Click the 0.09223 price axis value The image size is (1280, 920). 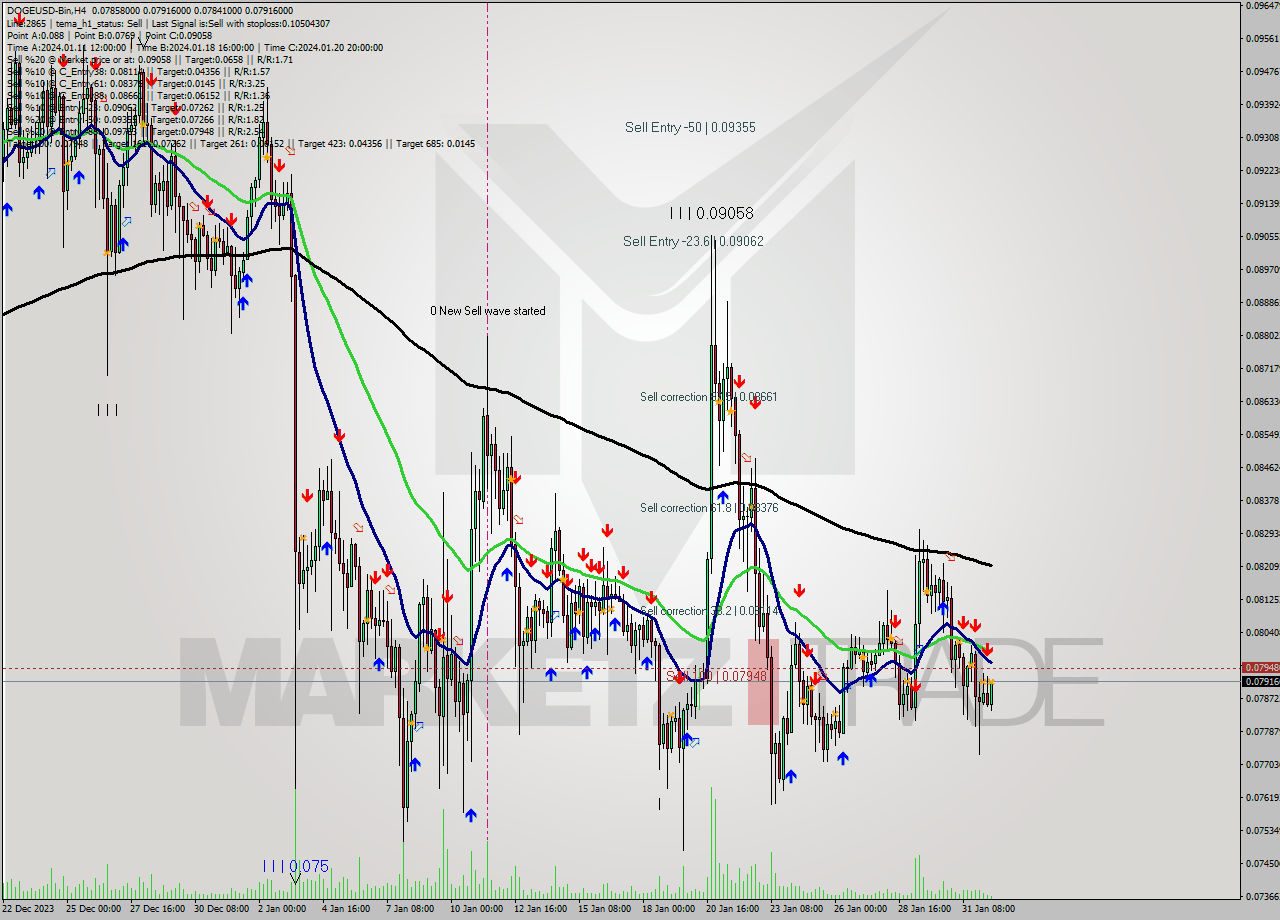point(1261,170)
